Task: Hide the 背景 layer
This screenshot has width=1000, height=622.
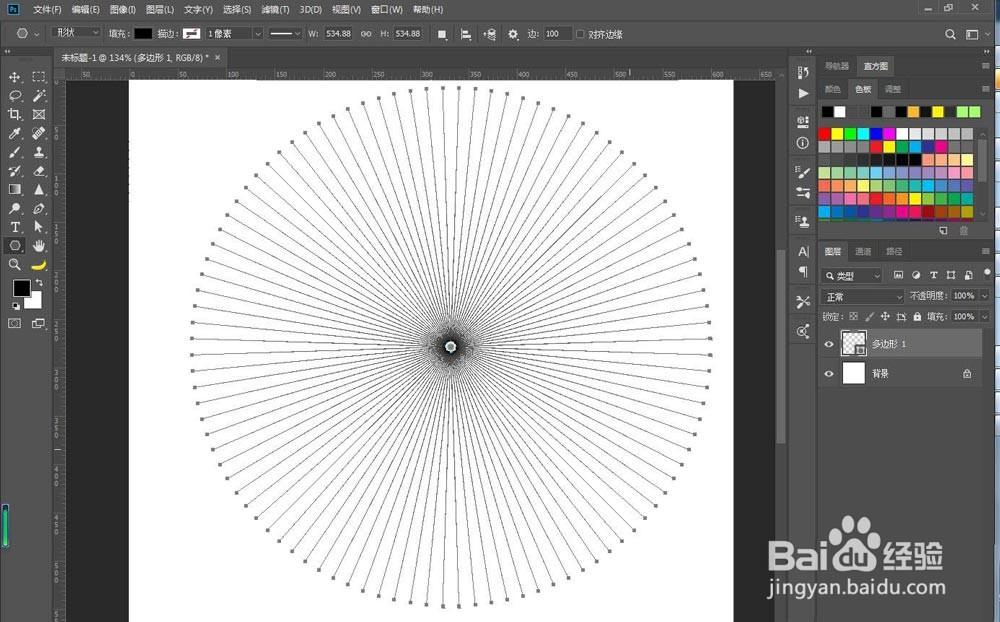Action: (828, 374)
